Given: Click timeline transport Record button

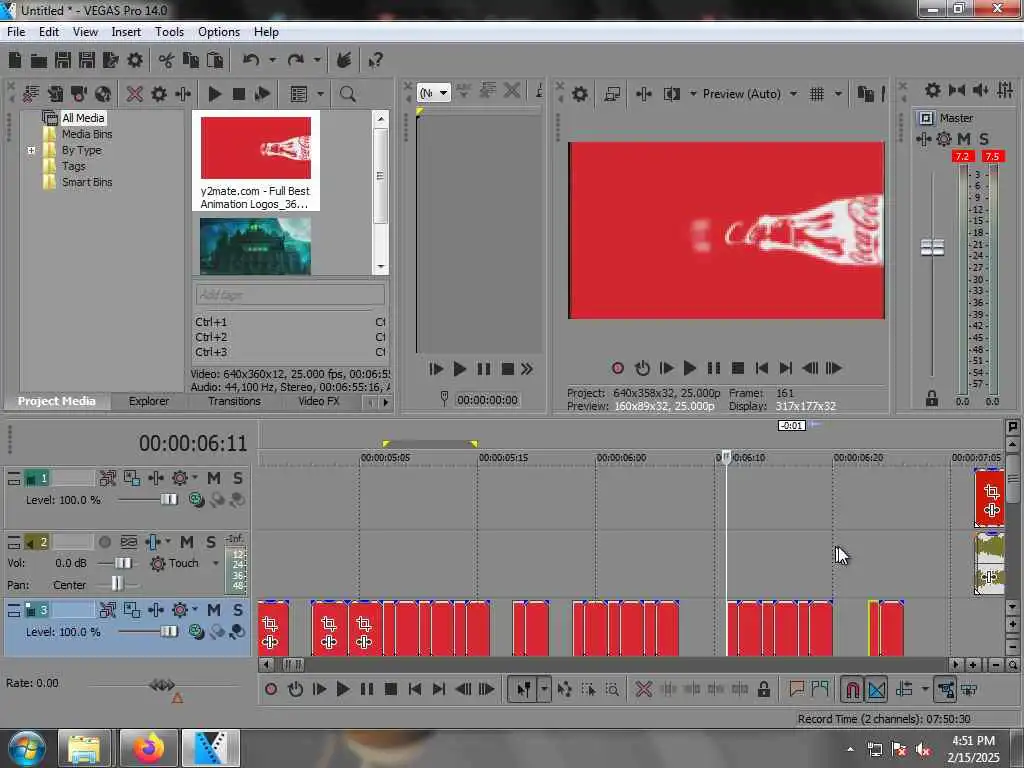Looking at the screenshot, I should pyautogui.click(x=271, y=689).
